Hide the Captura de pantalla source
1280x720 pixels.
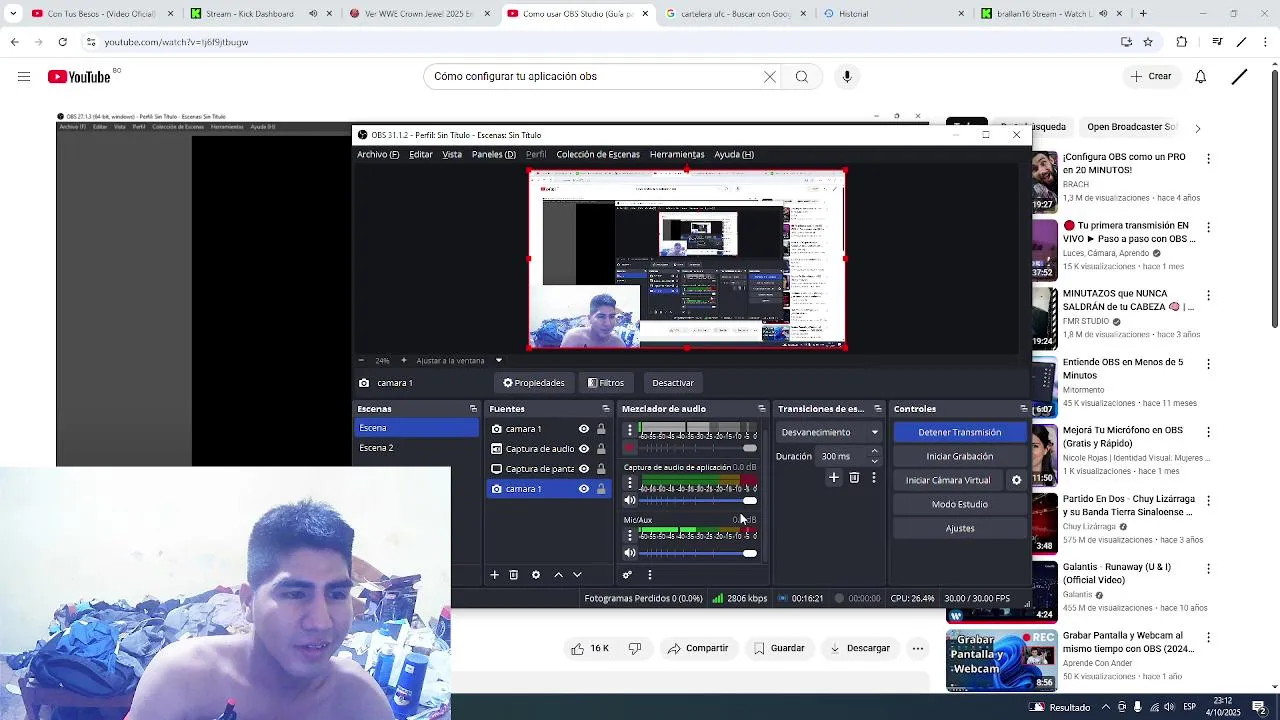[x=584, y=469]
